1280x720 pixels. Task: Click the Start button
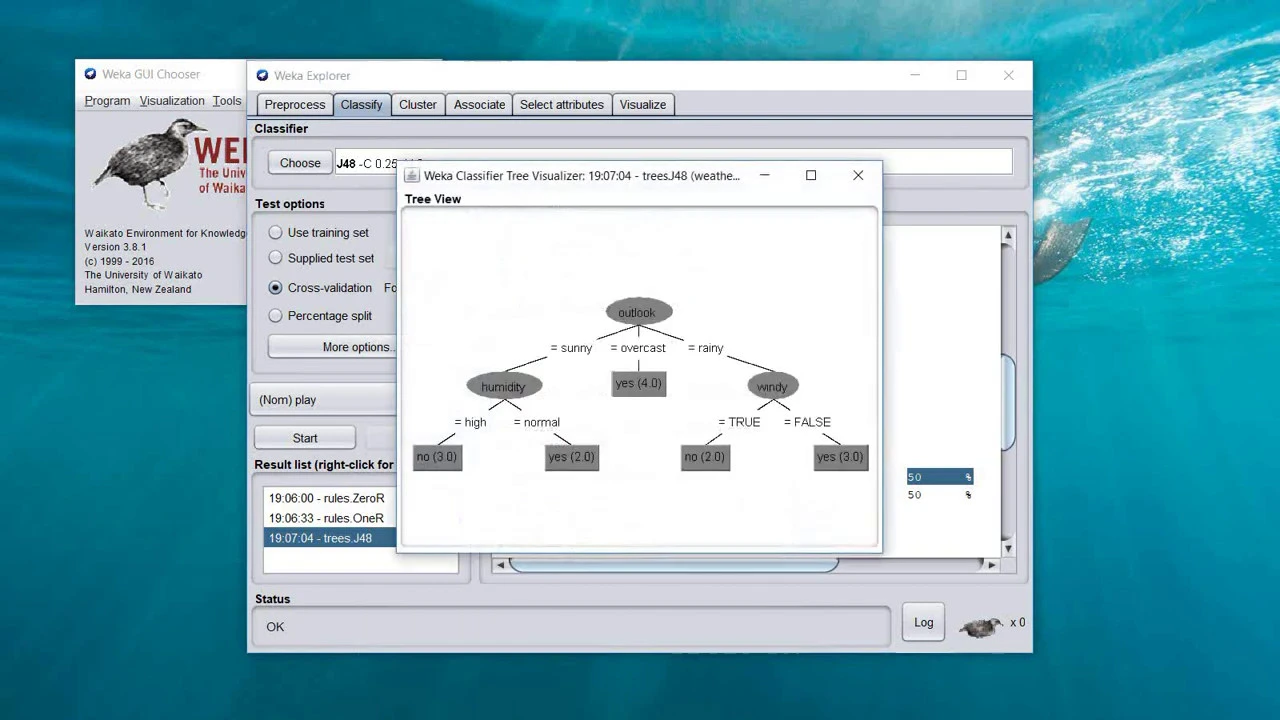[x=305, y=438]
